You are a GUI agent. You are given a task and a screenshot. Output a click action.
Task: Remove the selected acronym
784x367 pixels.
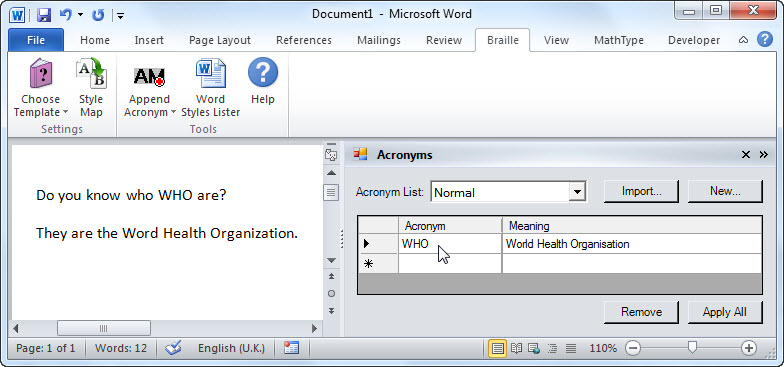point(642,312)
